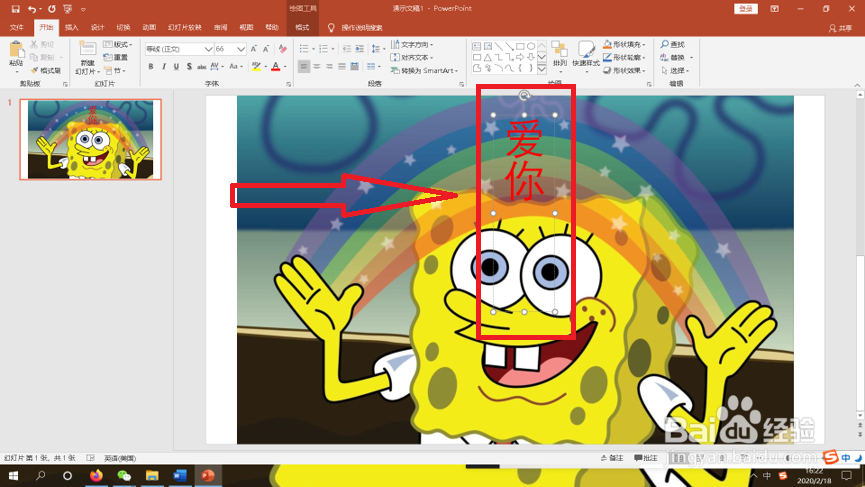Switch to the Slide Show ribbon tab
This screenshot has width=865, height=487.
click(x=184, y=28)
